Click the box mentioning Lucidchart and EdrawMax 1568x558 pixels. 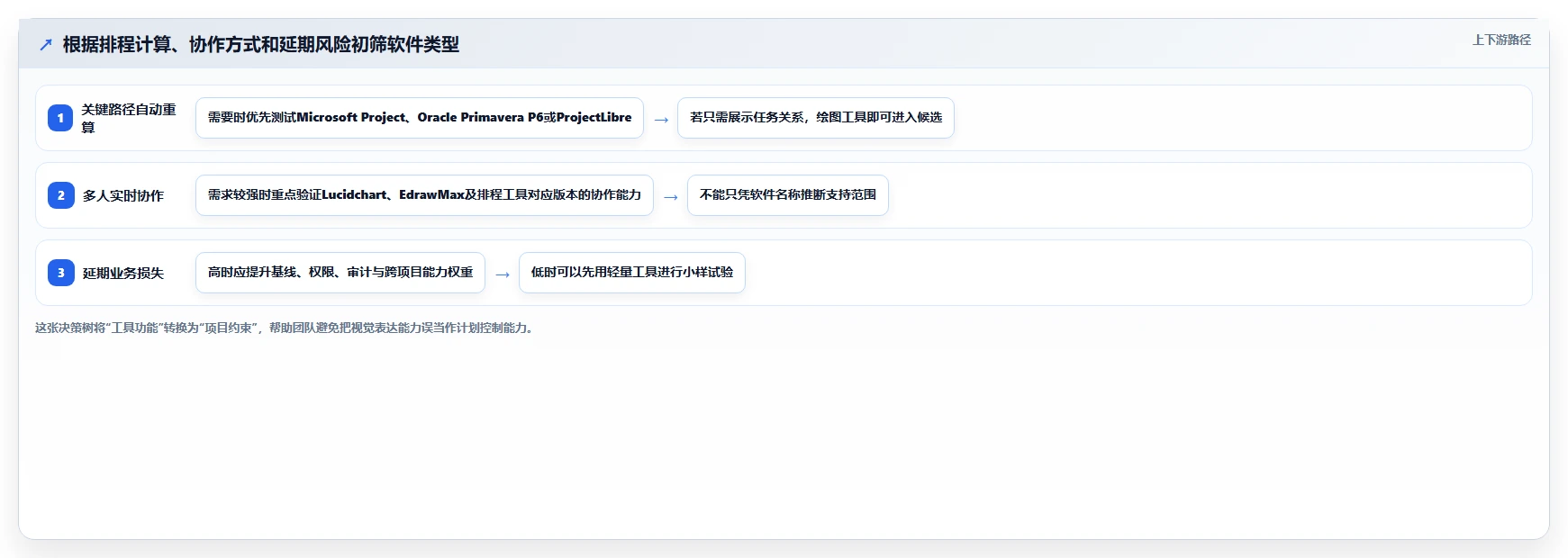click(424, 195)
